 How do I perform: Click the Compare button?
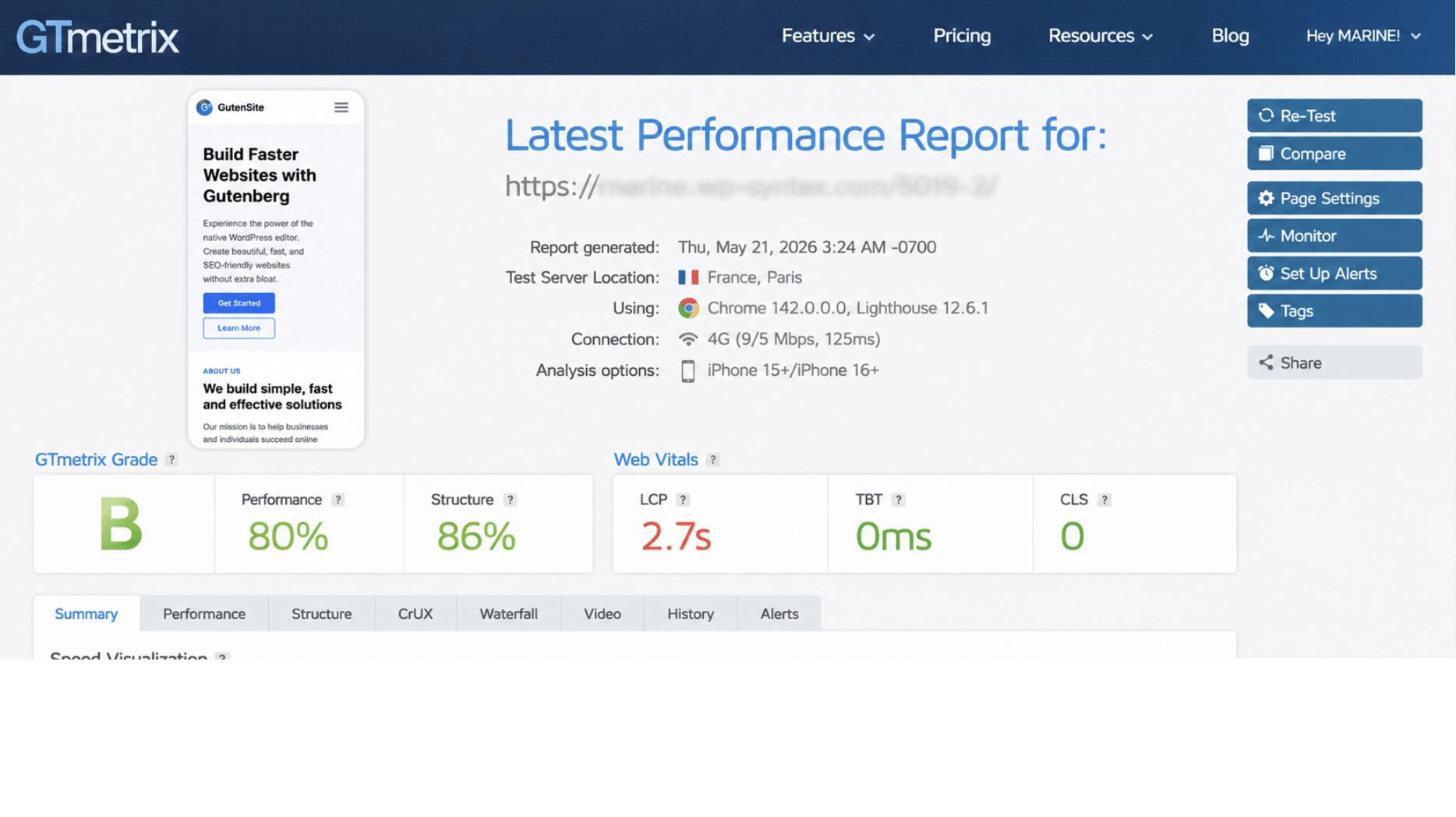click(1334, 154)
